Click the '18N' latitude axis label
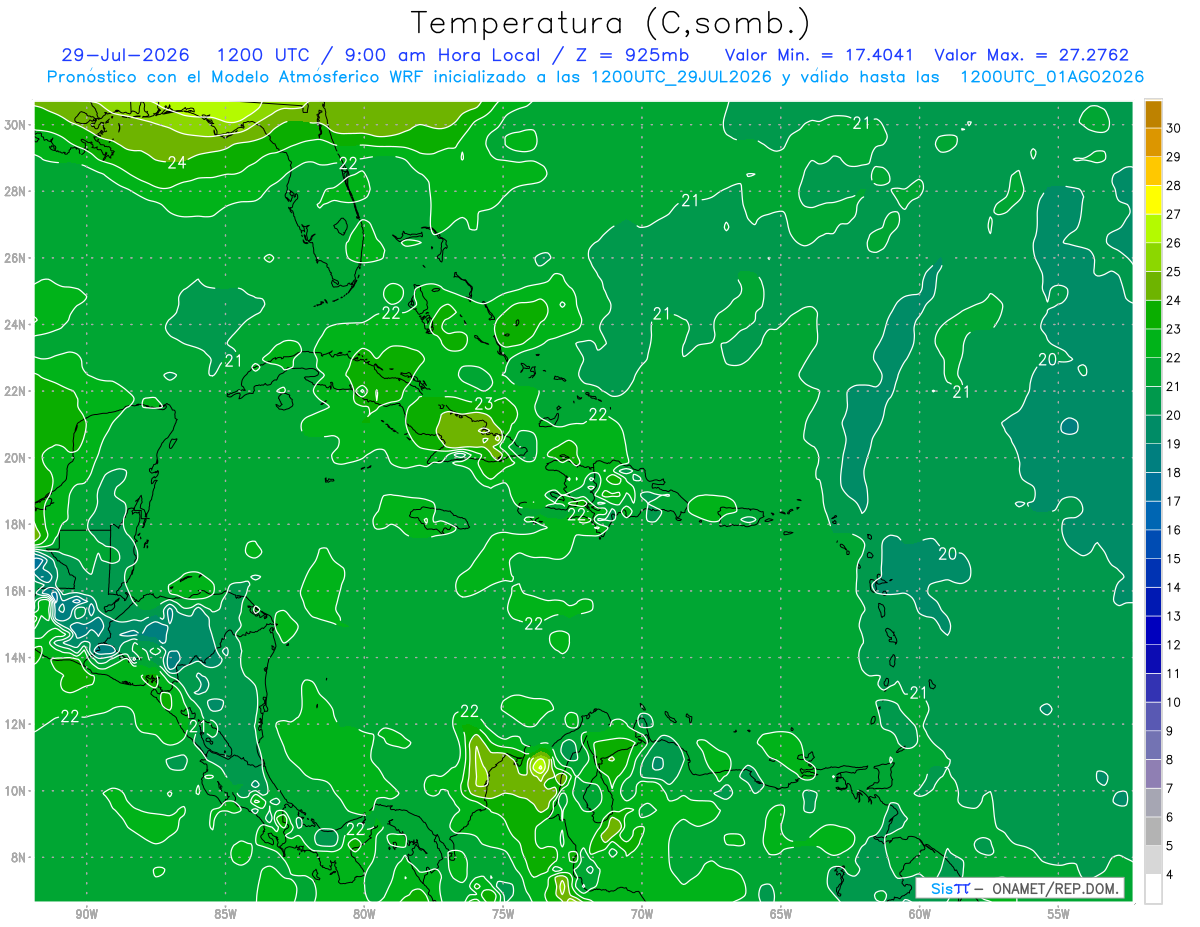This screenshot has width=1200, height=927. point(17,524)
